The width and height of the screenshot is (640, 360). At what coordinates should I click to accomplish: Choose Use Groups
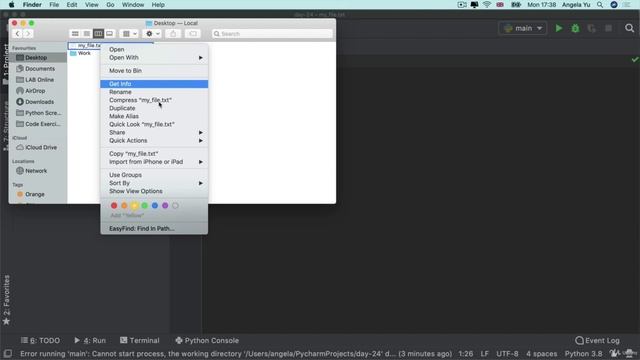pos(154,175)
